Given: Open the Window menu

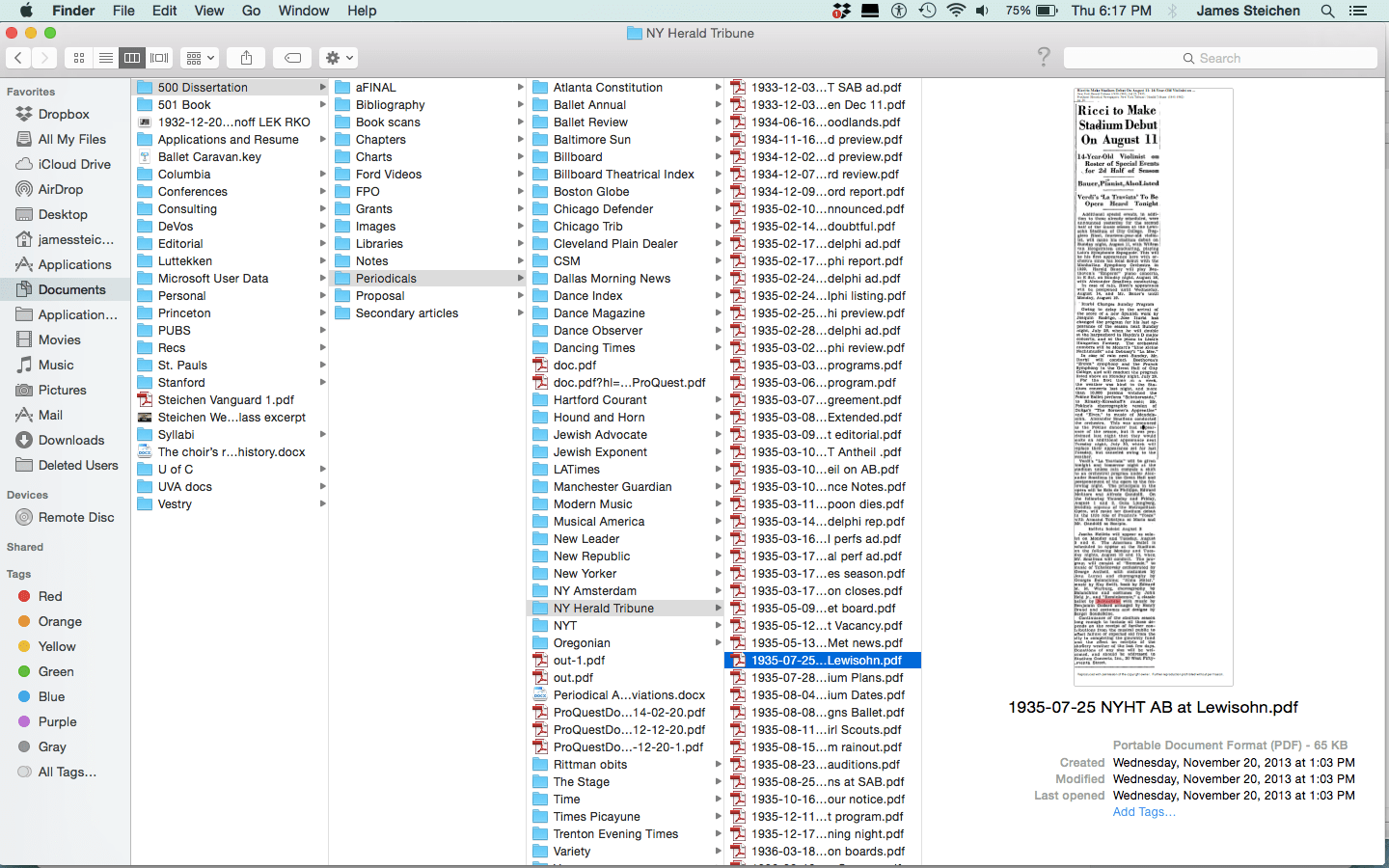Looking at the screenshot, I should pyautogui.click(x=304, y=11).
